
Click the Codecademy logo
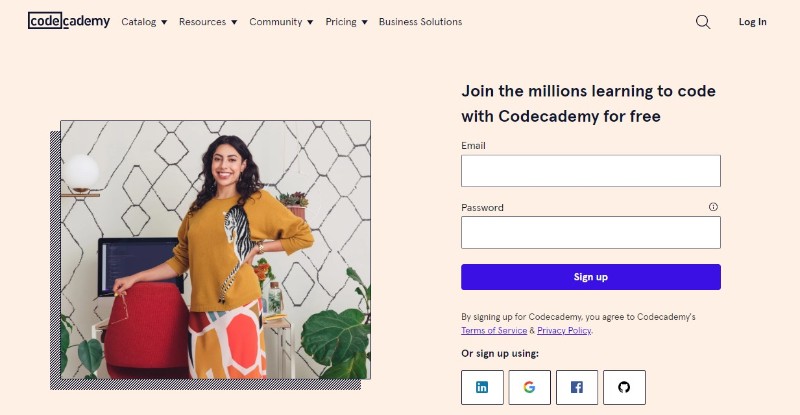(69, 21)
